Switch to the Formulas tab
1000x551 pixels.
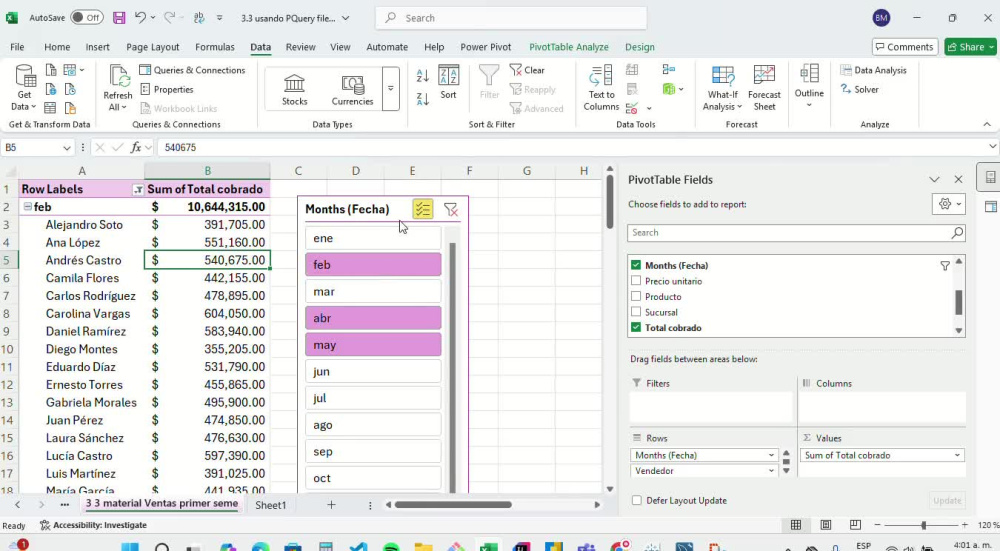[214, 47]
